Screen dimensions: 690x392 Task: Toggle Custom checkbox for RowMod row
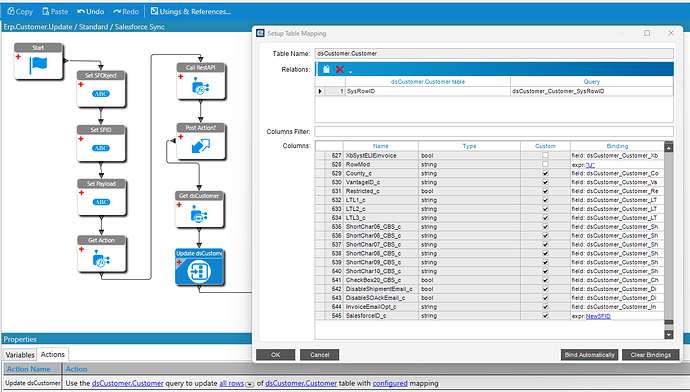(545, 165)
